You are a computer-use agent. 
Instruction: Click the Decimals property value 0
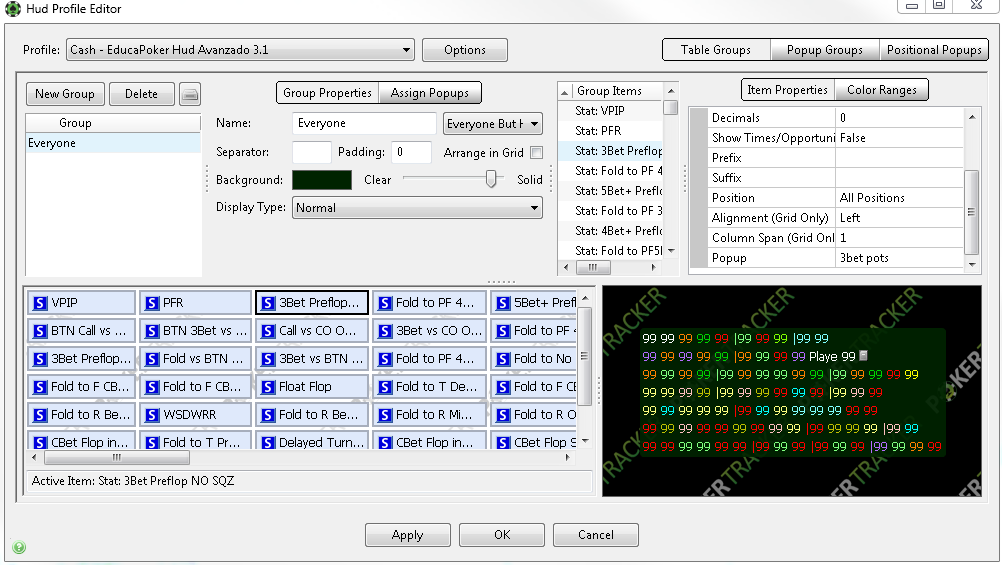[x=899, y=118]
